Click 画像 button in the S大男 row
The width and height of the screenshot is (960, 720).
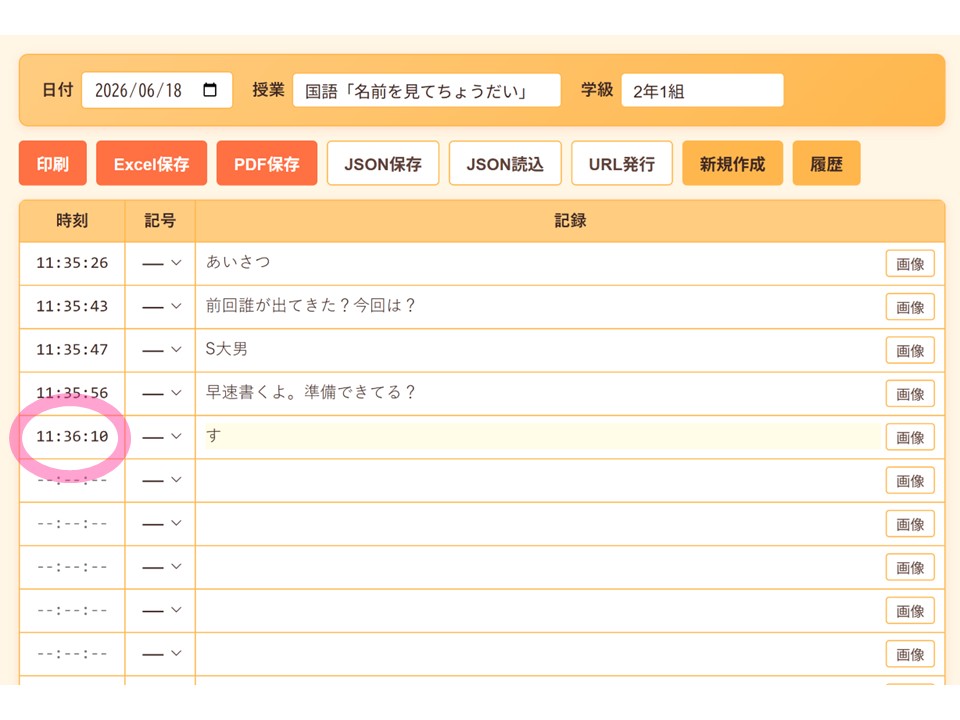click(x=910, y=351)
